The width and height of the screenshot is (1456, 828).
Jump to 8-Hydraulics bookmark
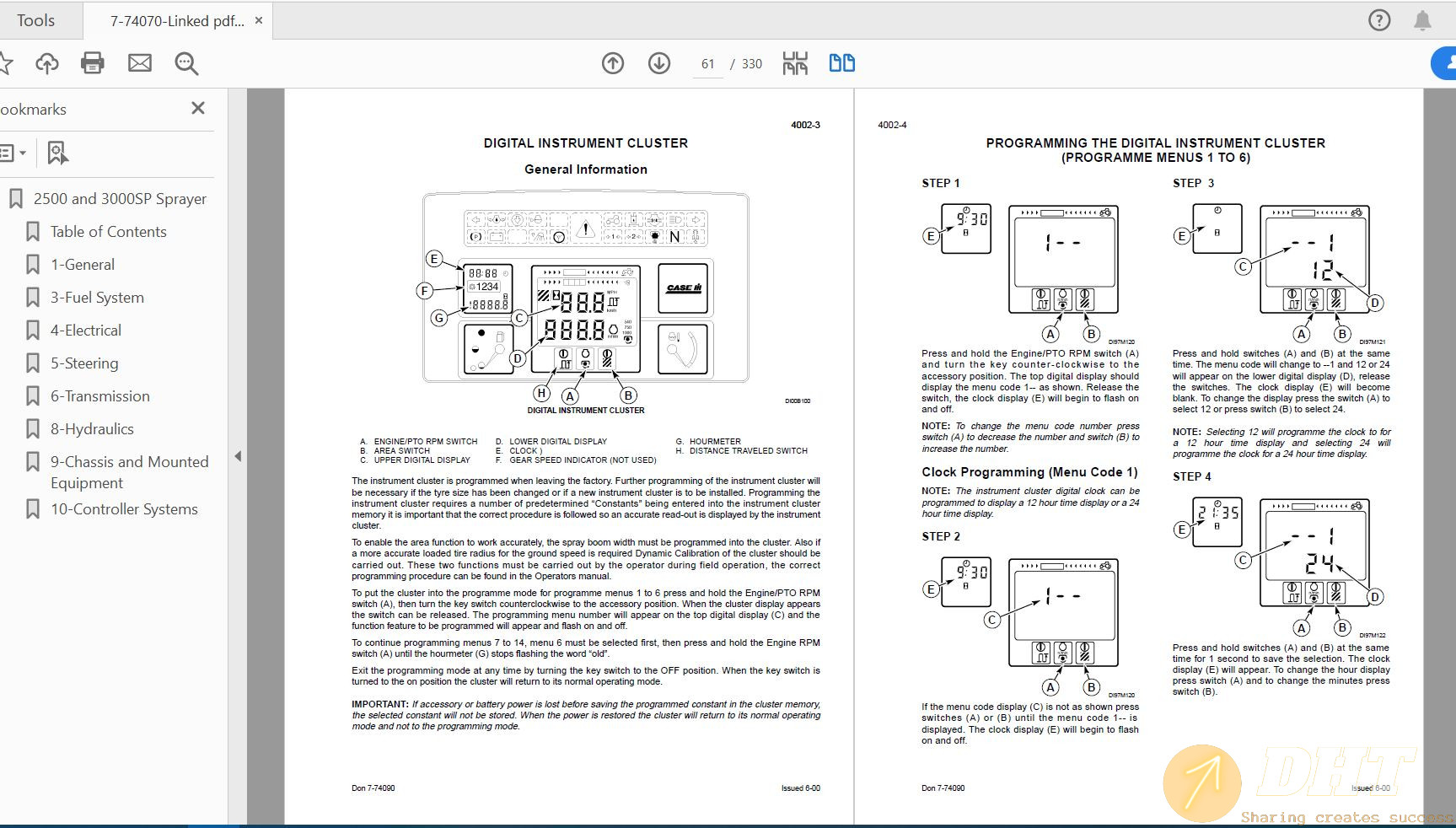[92, 429]
